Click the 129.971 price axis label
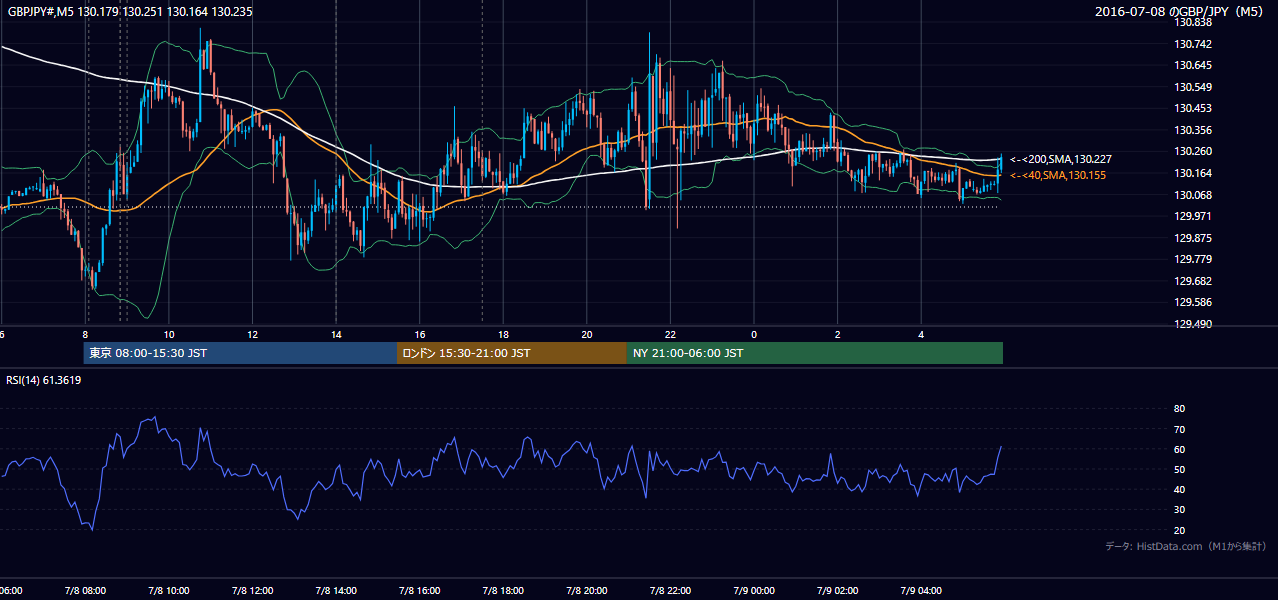The height and width of the screenshot is (600, 1278). point(1192,216)
